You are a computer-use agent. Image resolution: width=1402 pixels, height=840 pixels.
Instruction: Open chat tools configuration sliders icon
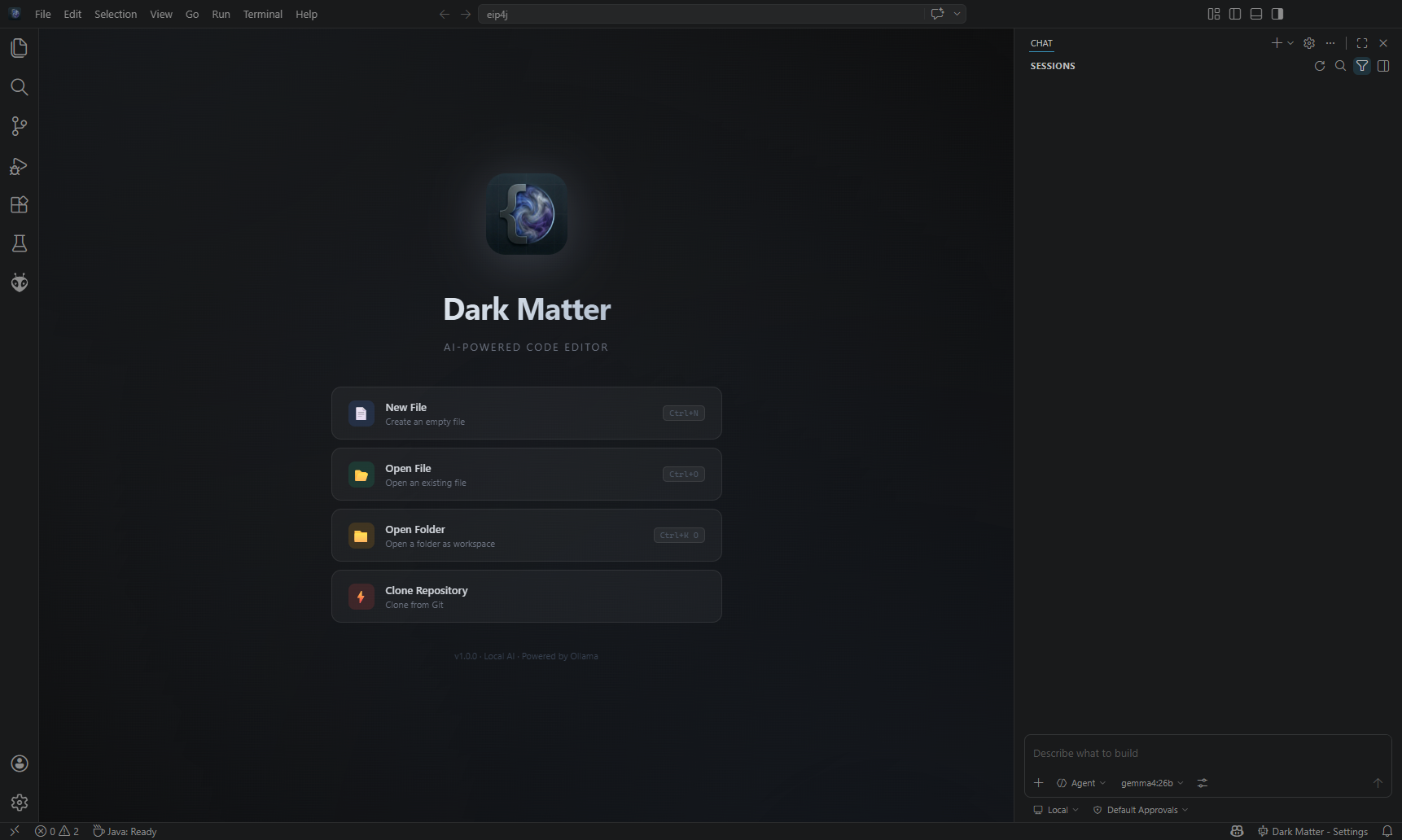point(1203,783)
